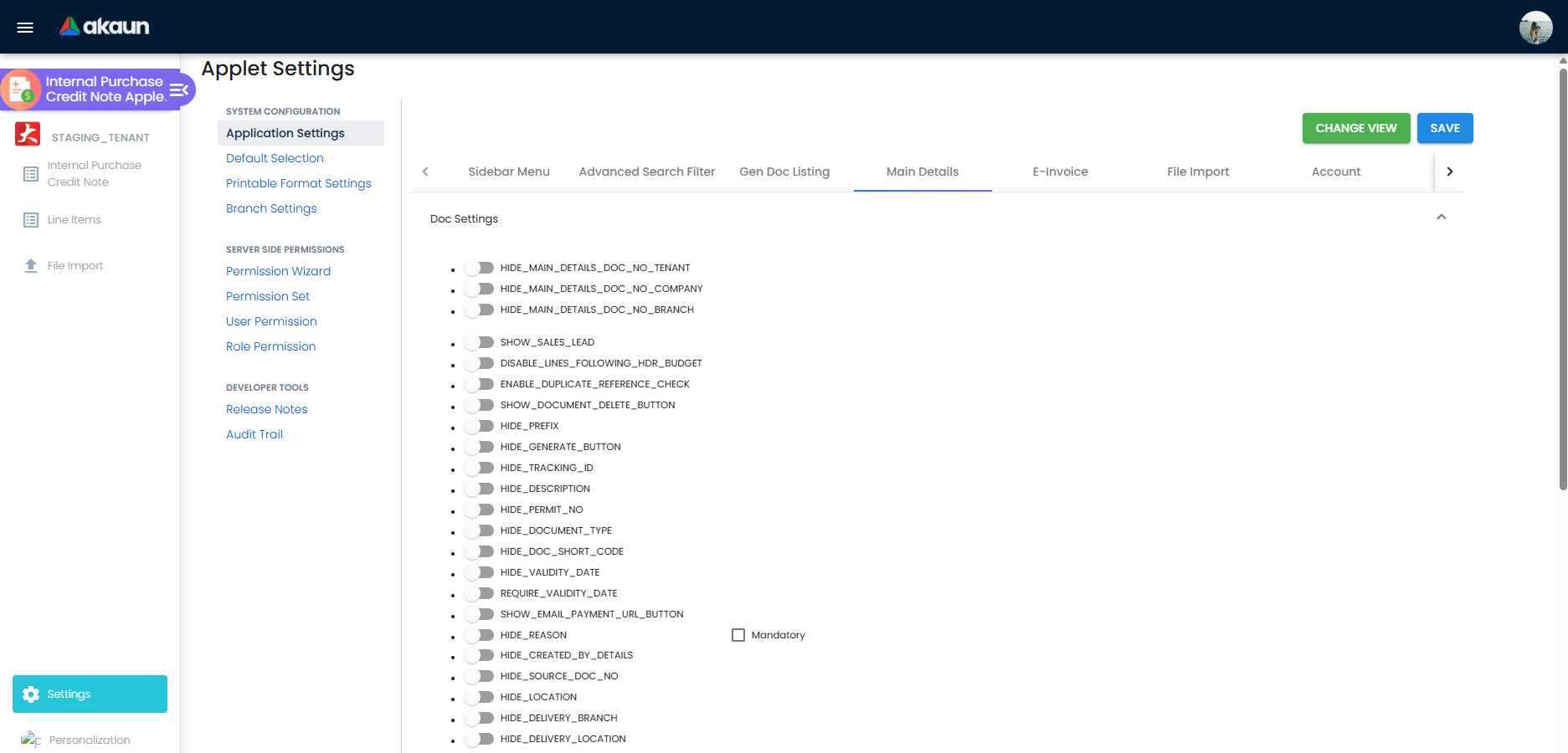Open Role Permission link
The height and width of the screenshot is (753, 1568).
271,346
